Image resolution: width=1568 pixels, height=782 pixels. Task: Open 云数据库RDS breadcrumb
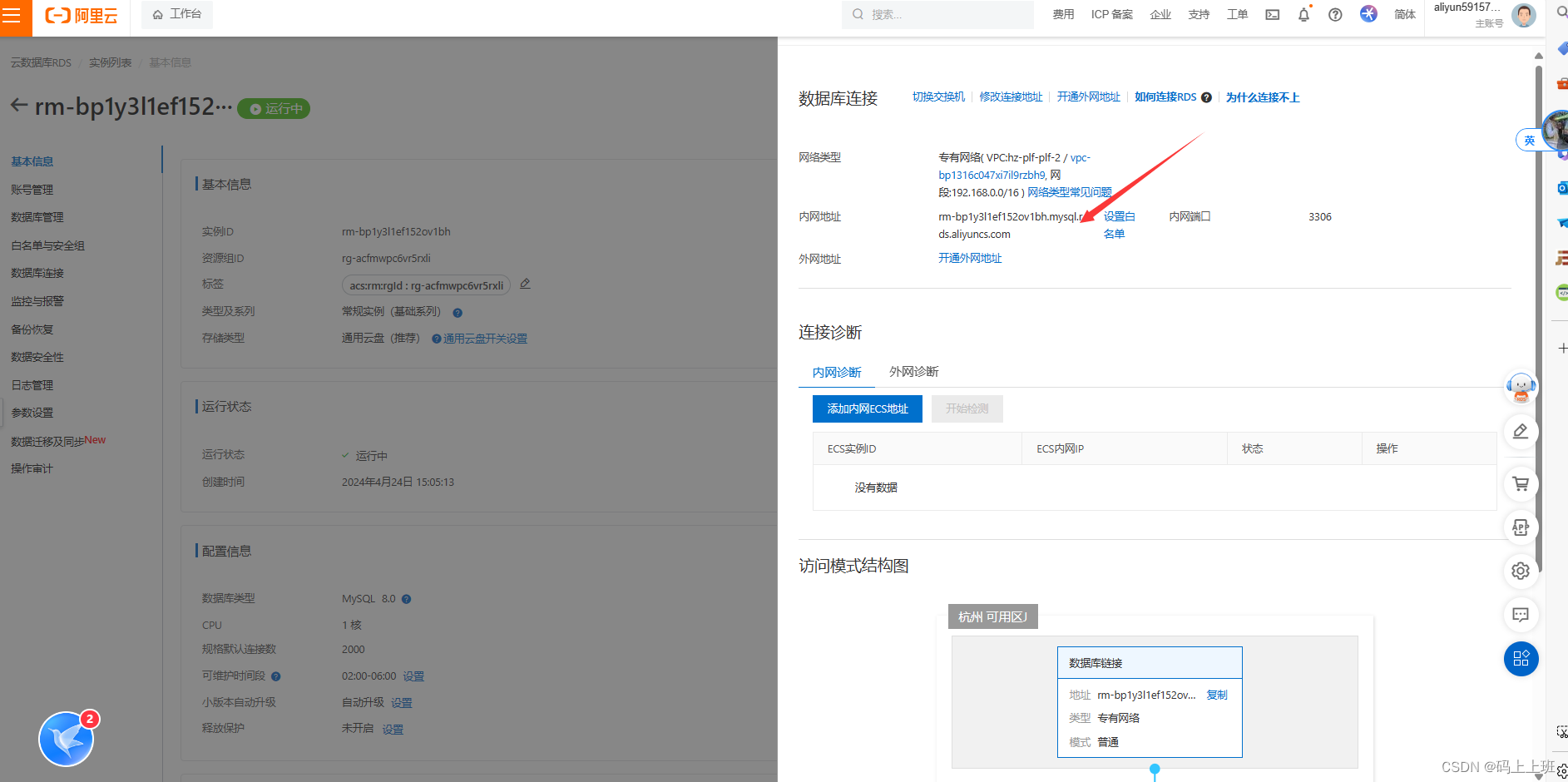[x=41, y=62]
